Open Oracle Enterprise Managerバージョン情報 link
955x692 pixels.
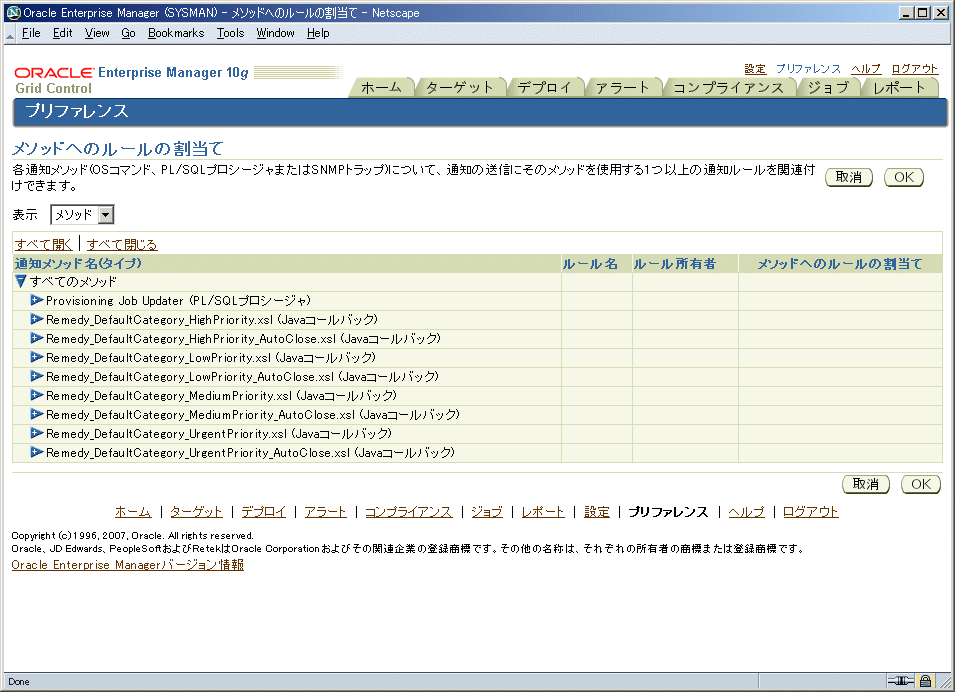coord(127,565)
